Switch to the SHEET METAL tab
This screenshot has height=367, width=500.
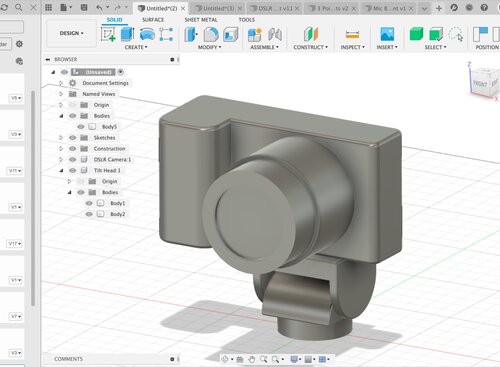(x=201, y=20)
